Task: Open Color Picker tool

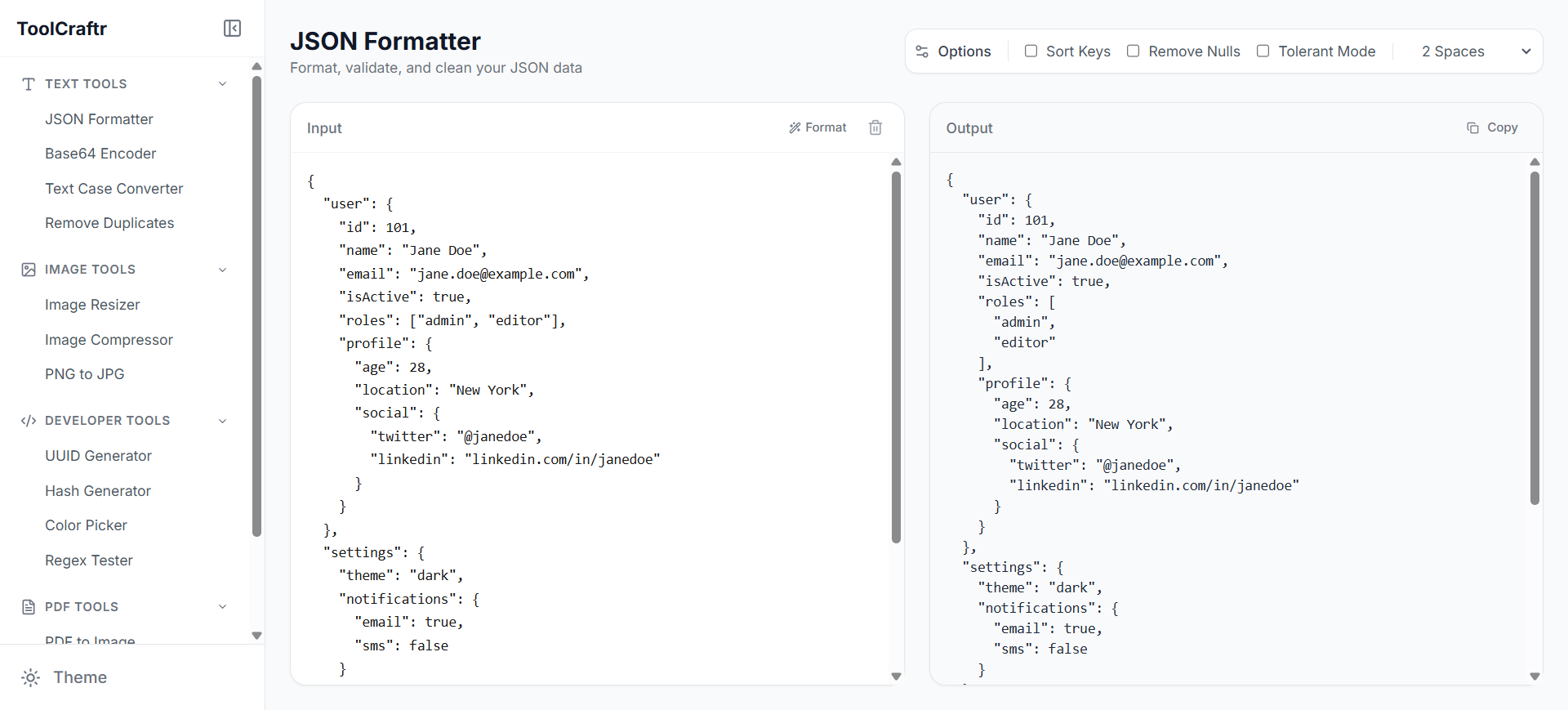Action: [86, 525]
